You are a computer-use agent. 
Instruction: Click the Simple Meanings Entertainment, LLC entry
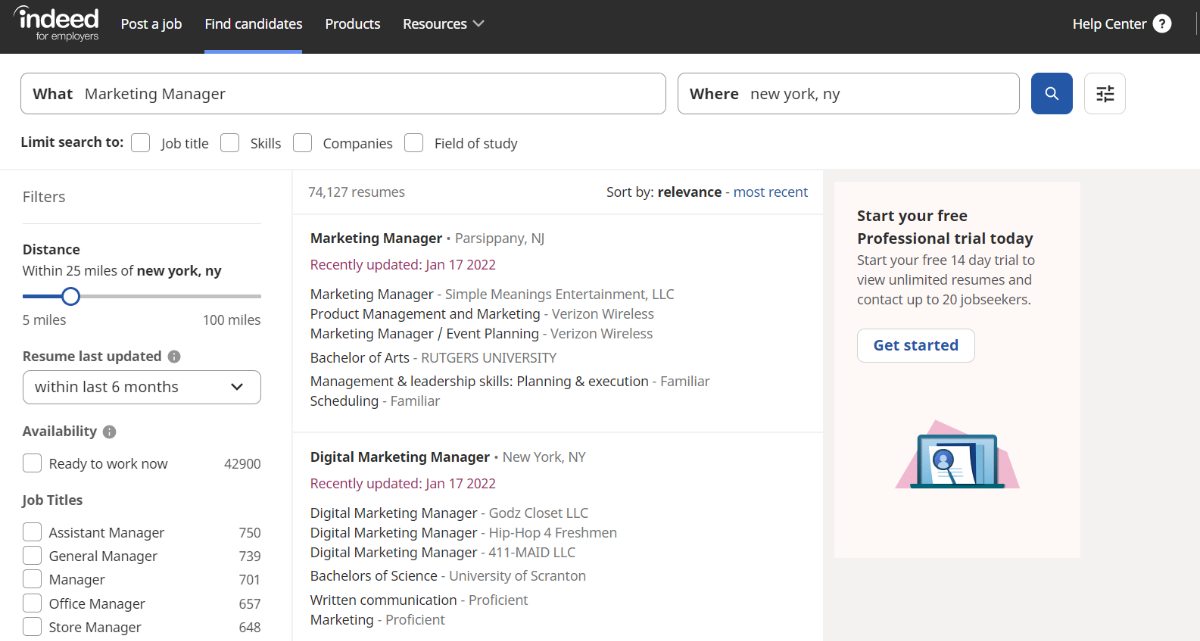click(560, 294)
